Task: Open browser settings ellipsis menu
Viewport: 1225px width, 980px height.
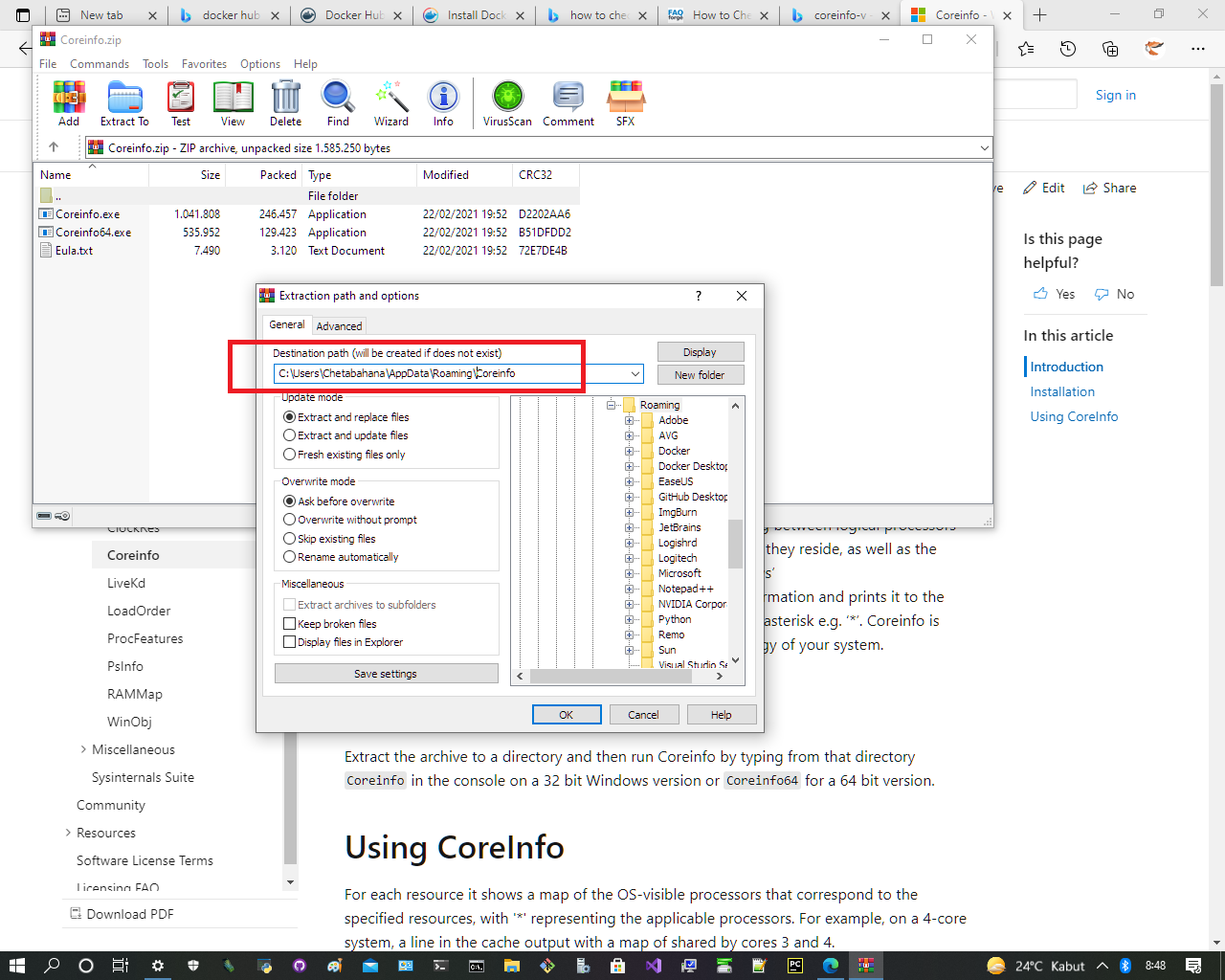Action: [1198, 49]
